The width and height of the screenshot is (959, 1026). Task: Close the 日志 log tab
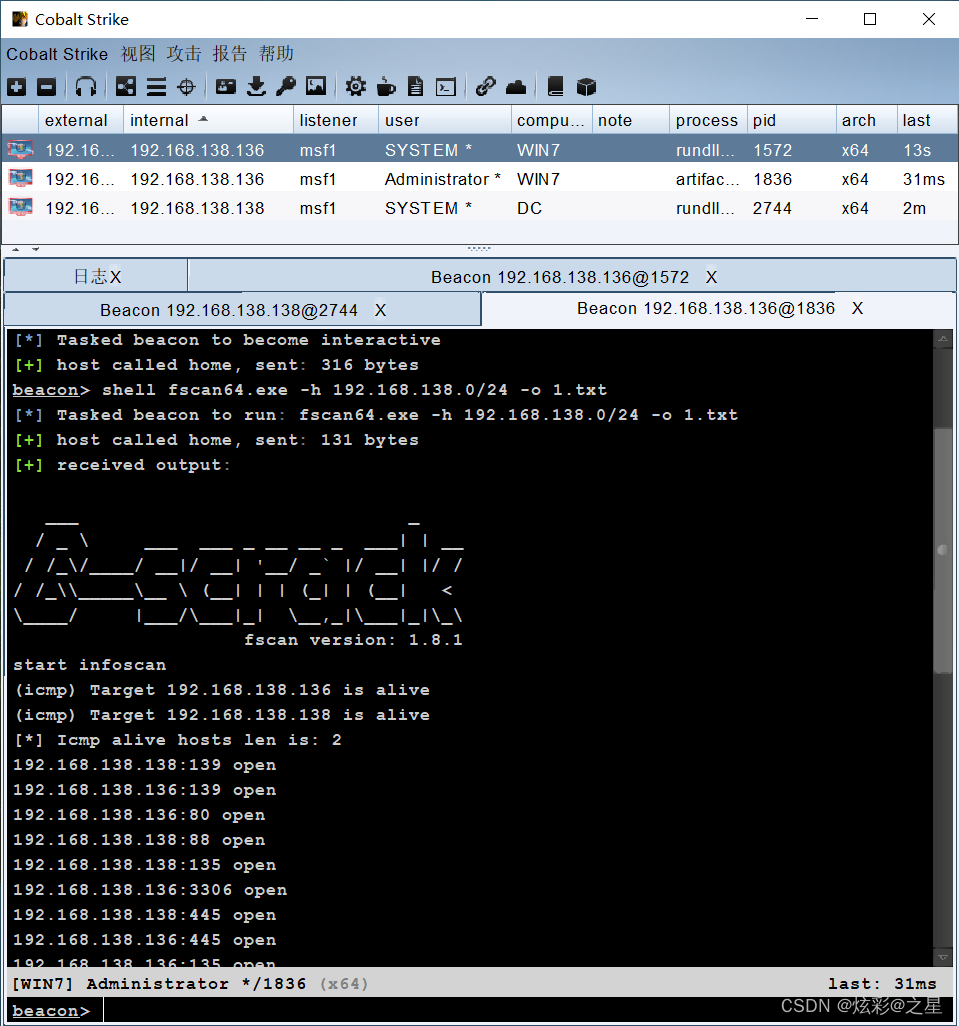pyautogui.click(x=116, y=277)
